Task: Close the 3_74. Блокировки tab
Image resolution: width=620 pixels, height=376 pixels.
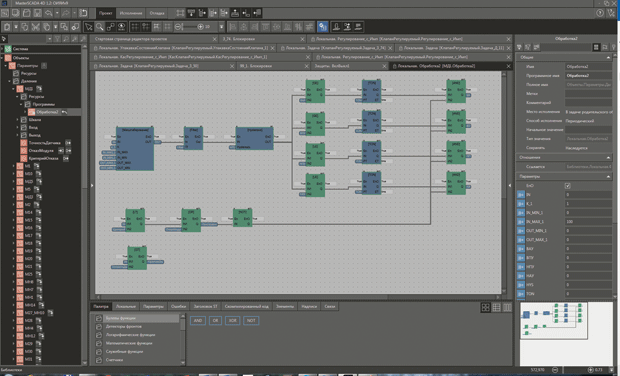Action: pos(302,39)
